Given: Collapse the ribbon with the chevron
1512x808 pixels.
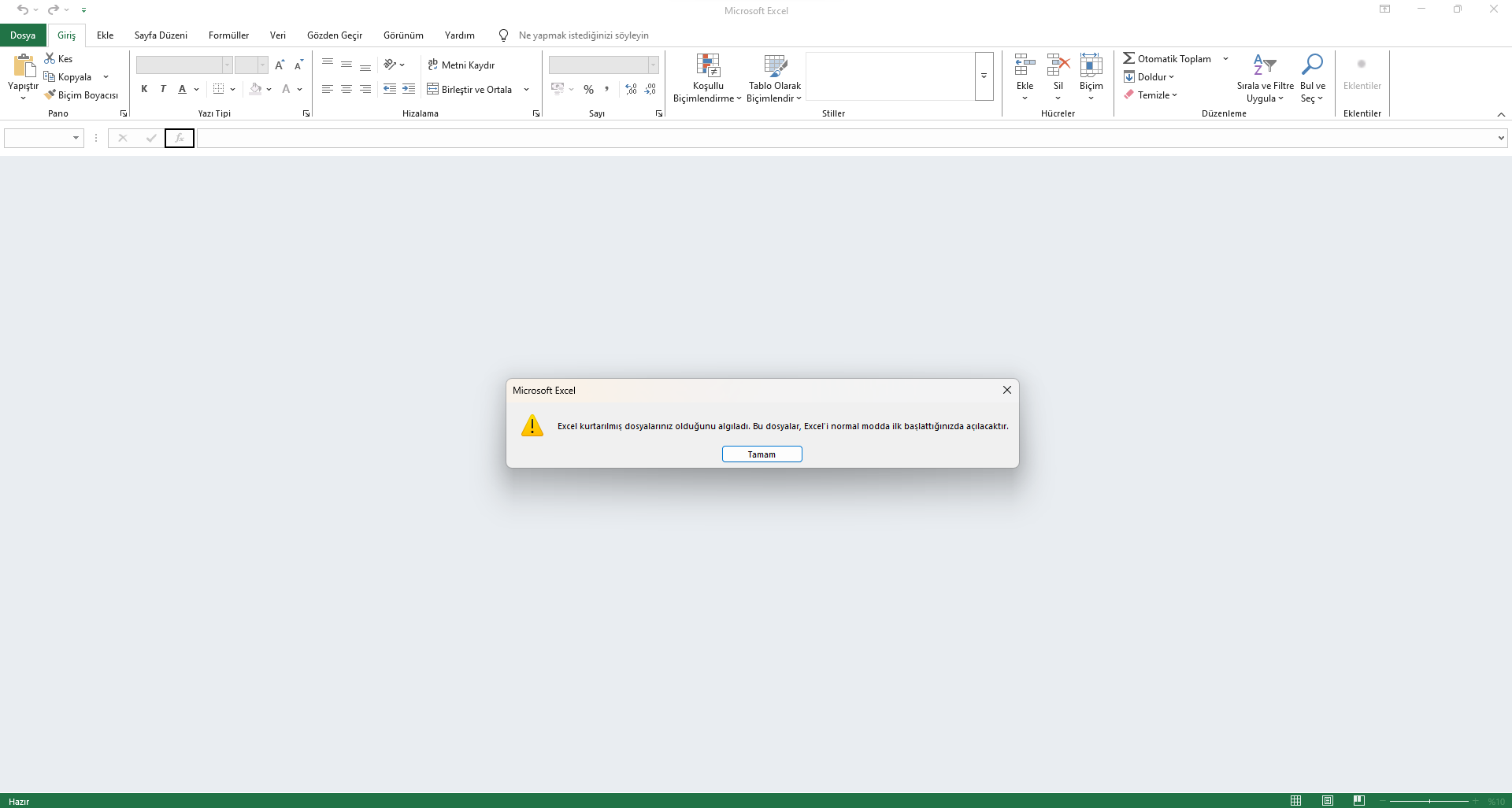Looking at the screenshot, I should 1501,114.
